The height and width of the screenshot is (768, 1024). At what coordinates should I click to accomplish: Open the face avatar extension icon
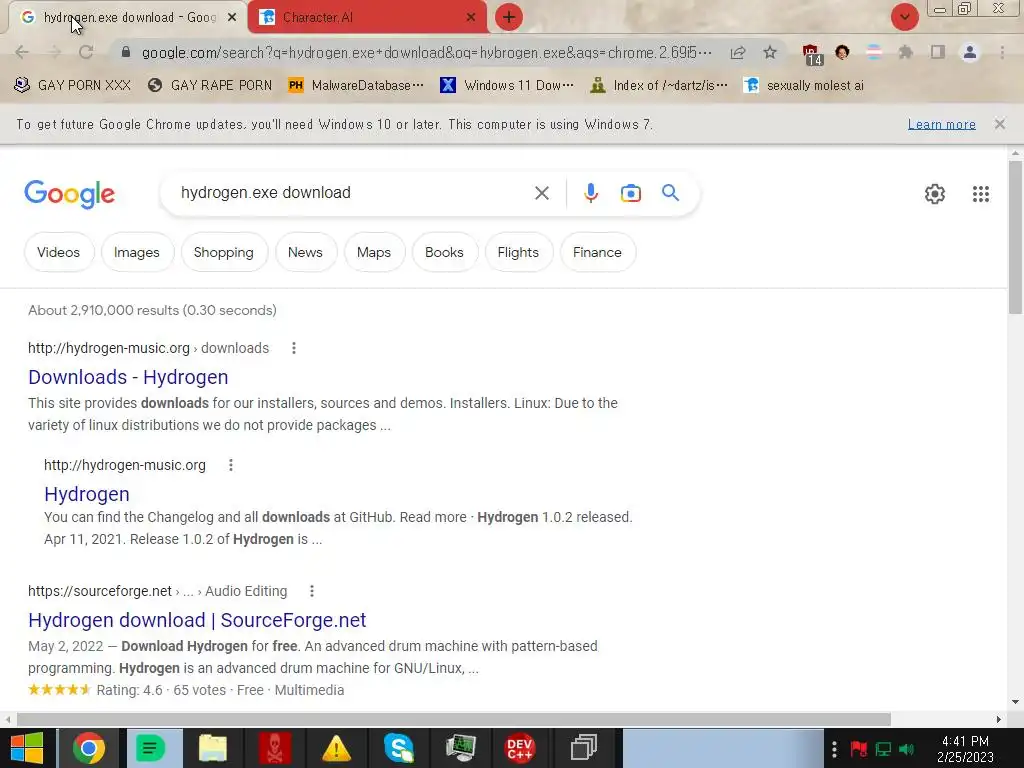tap(842, 52)
